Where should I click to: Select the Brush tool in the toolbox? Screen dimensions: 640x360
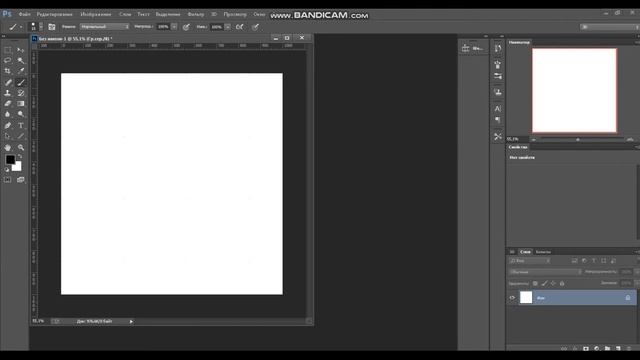pyautogui.click(x=20, y=82)
